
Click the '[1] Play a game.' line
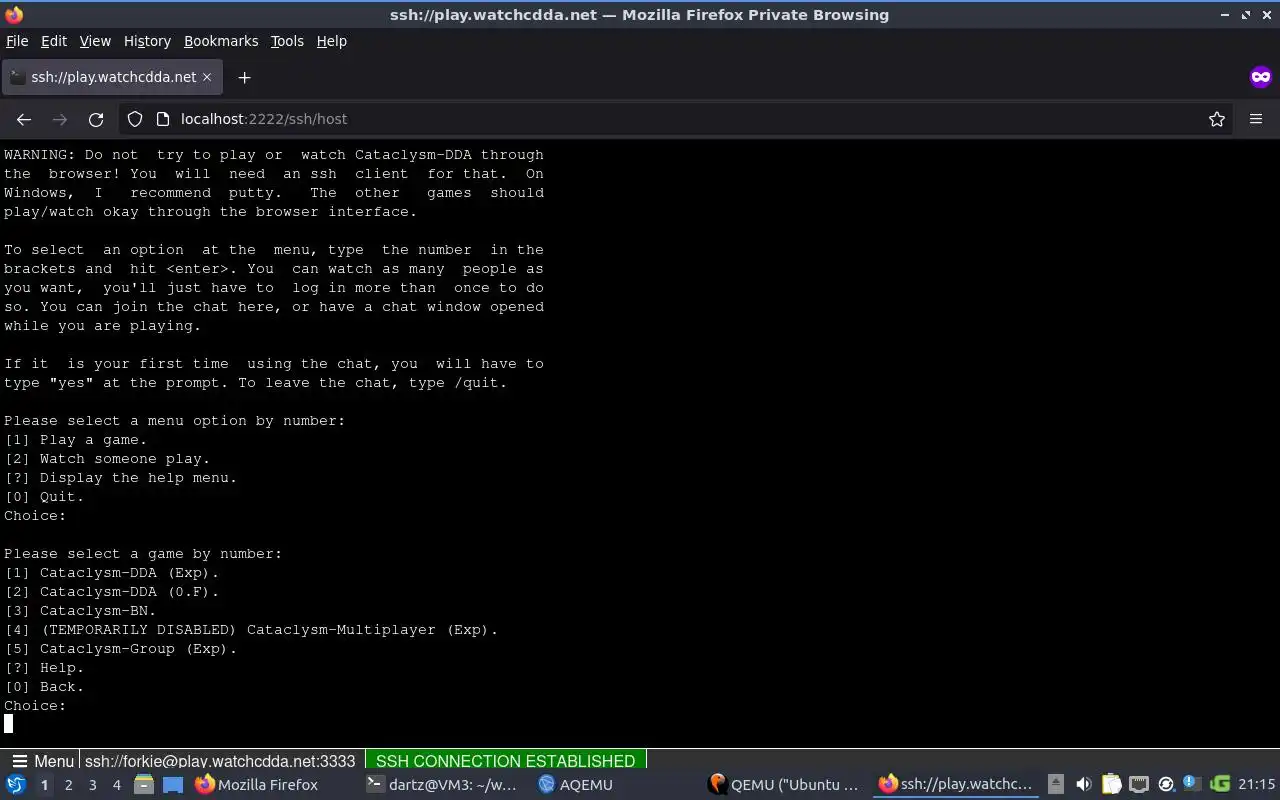(76, 440)
